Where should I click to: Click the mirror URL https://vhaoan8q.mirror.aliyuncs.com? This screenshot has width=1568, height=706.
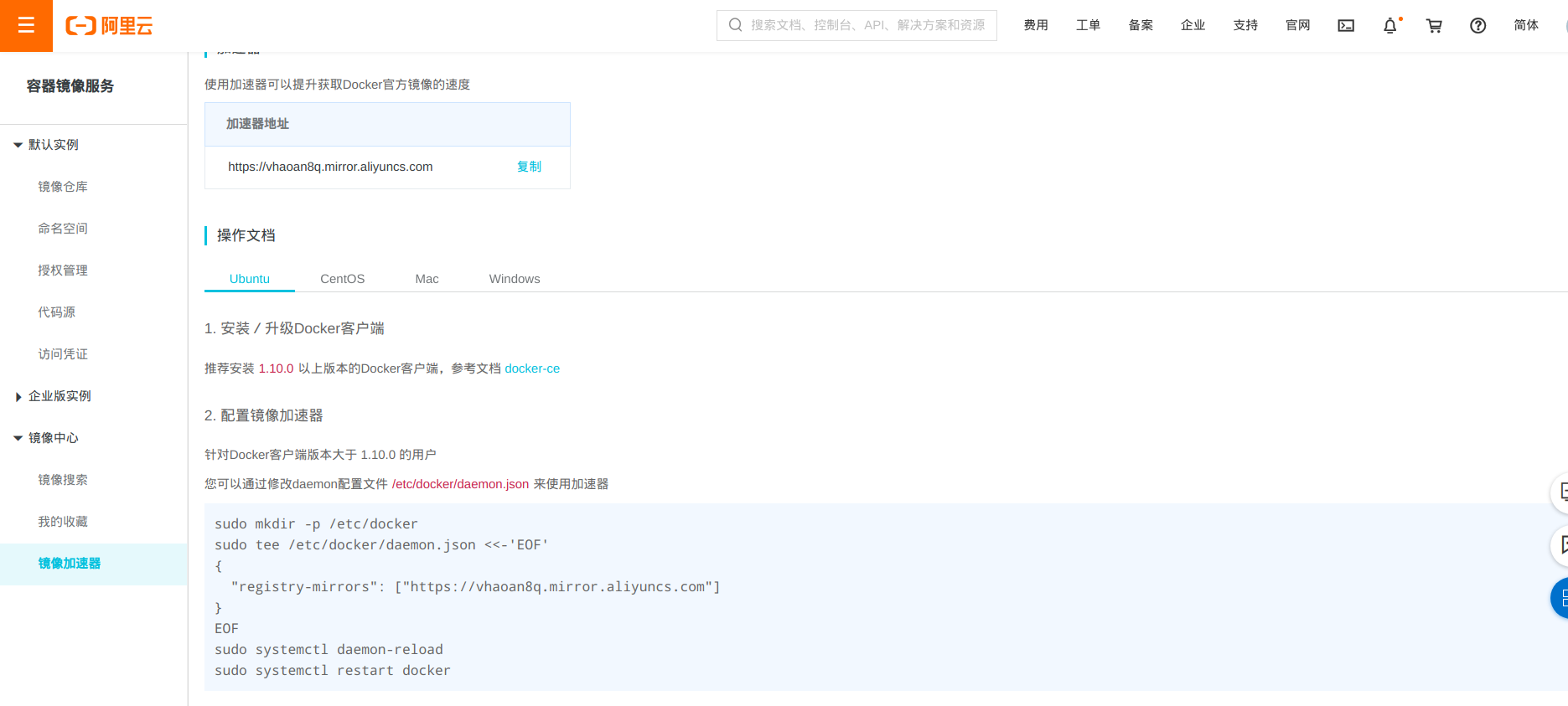coord(330,167)
